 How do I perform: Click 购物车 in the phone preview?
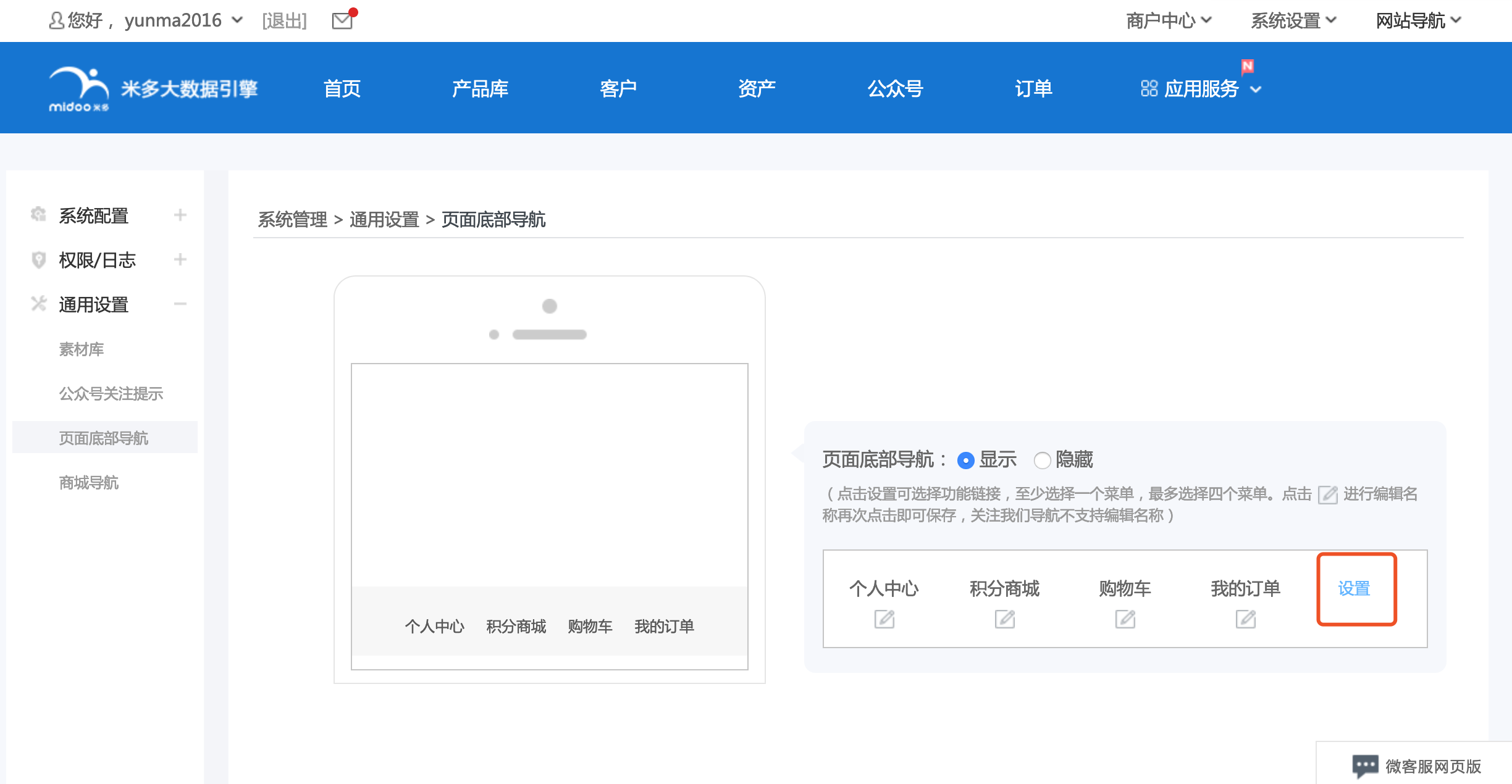click(x=590, y=627)
